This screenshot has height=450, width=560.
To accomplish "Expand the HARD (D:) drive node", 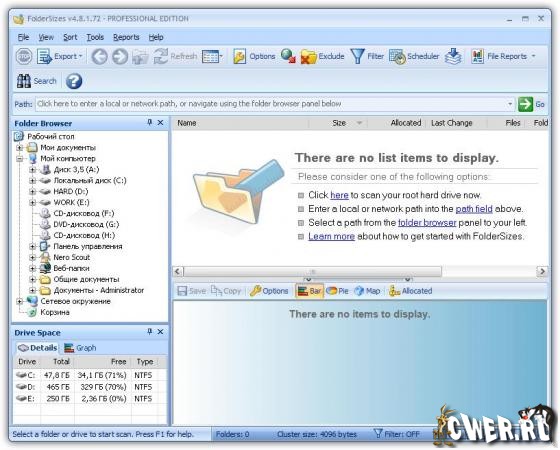I will 32,191.
